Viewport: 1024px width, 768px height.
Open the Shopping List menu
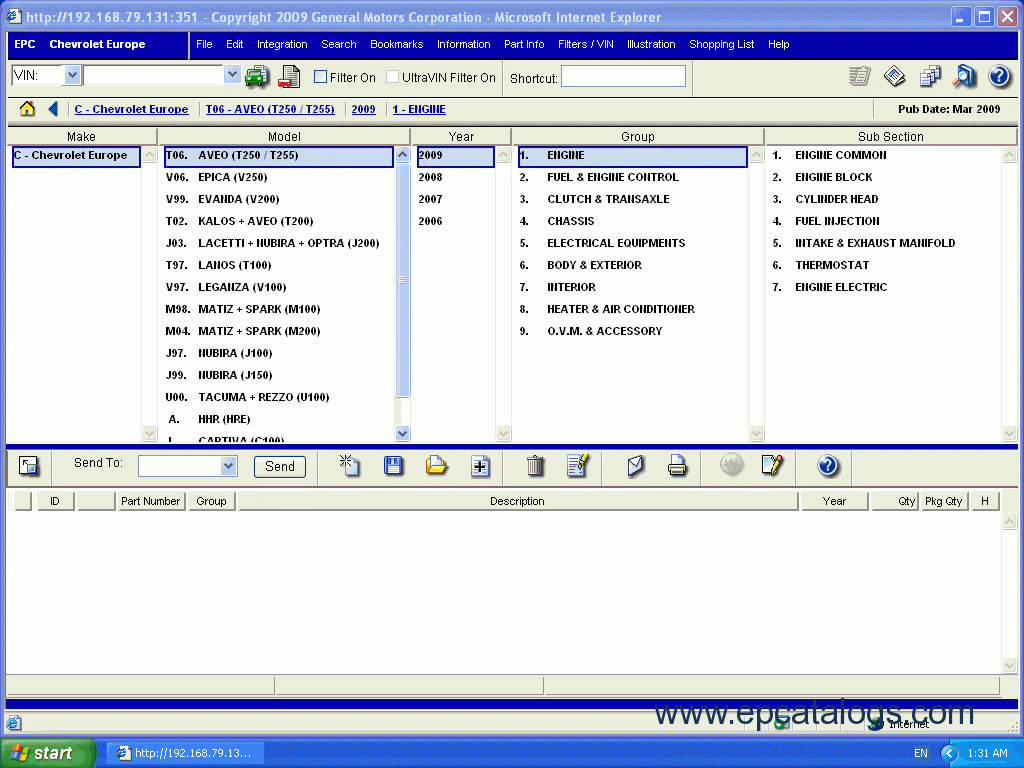[722, 44]
